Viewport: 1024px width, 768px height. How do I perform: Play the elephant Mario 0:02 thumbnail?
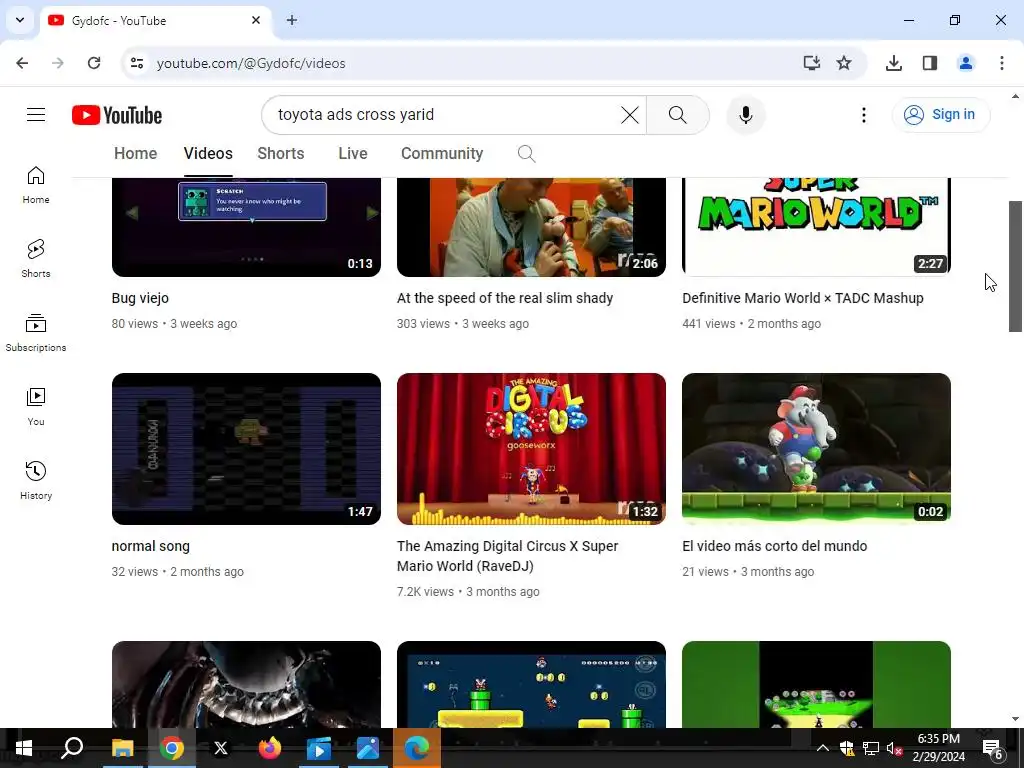tap(816, 449)
